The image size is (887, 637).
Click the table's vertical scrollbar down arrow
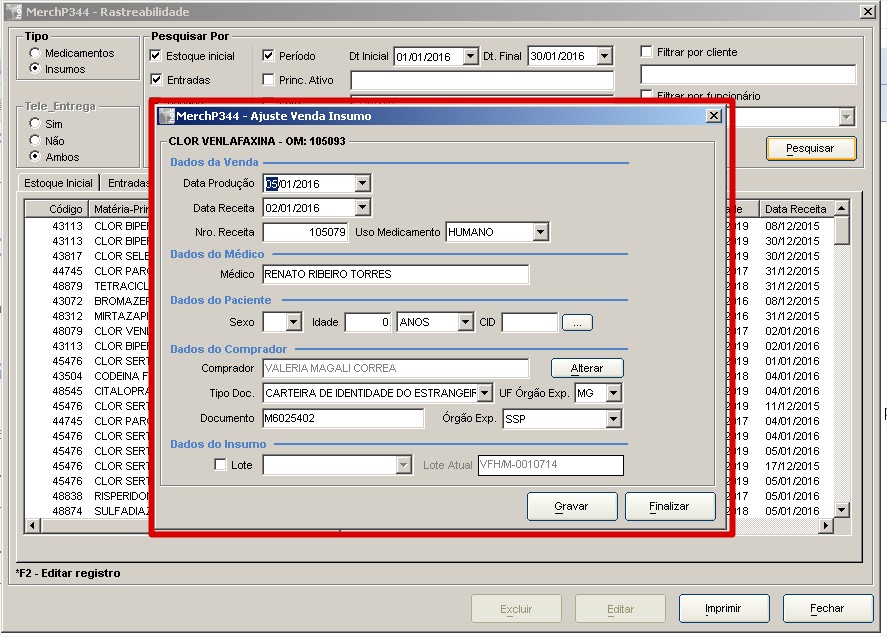[x=842, y=510]
